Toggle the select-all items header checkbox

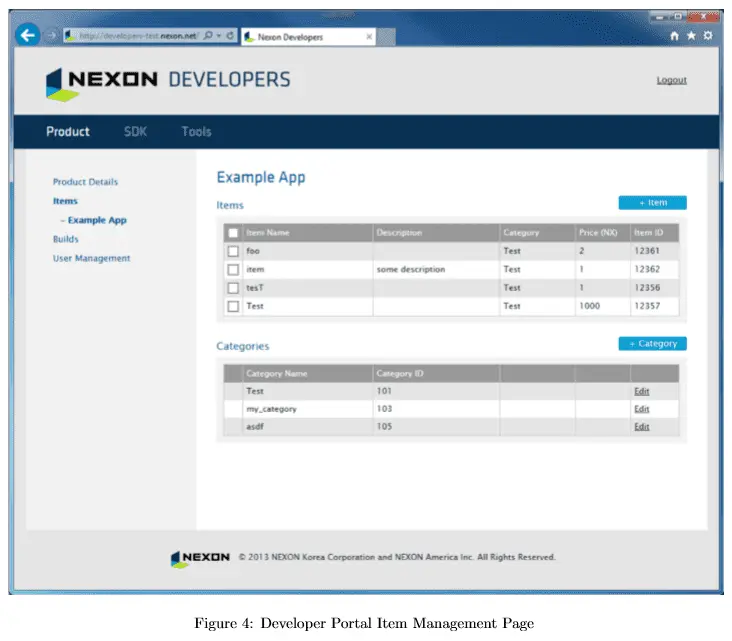[x=233, y=233]
